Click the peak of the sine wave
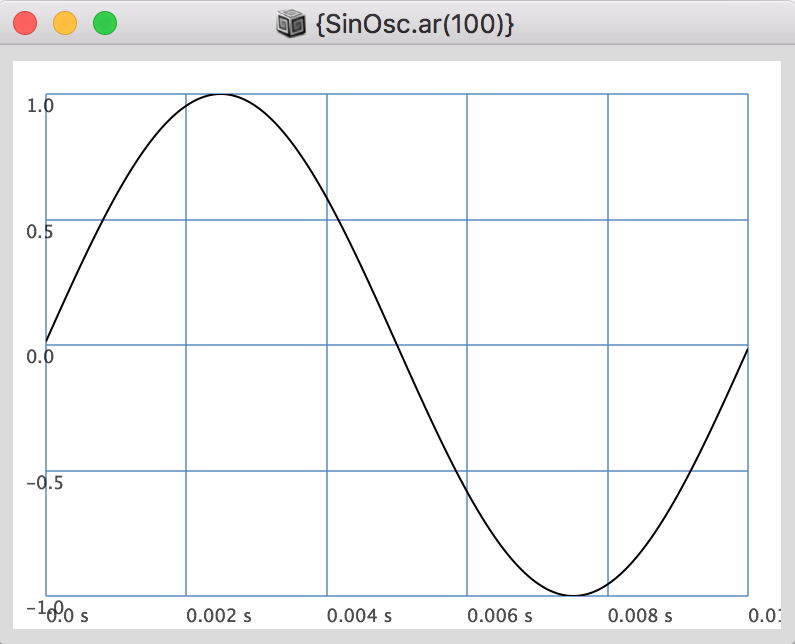This screenshot has width=795, height=644. pos(222,94)
